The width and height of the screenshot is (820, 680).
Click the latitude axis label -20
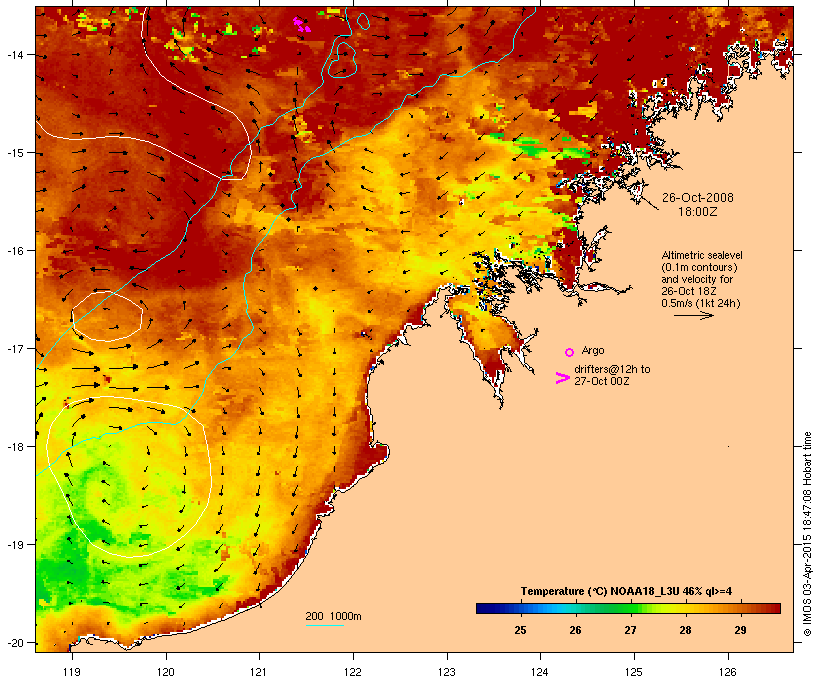click(x=14, y=642)
